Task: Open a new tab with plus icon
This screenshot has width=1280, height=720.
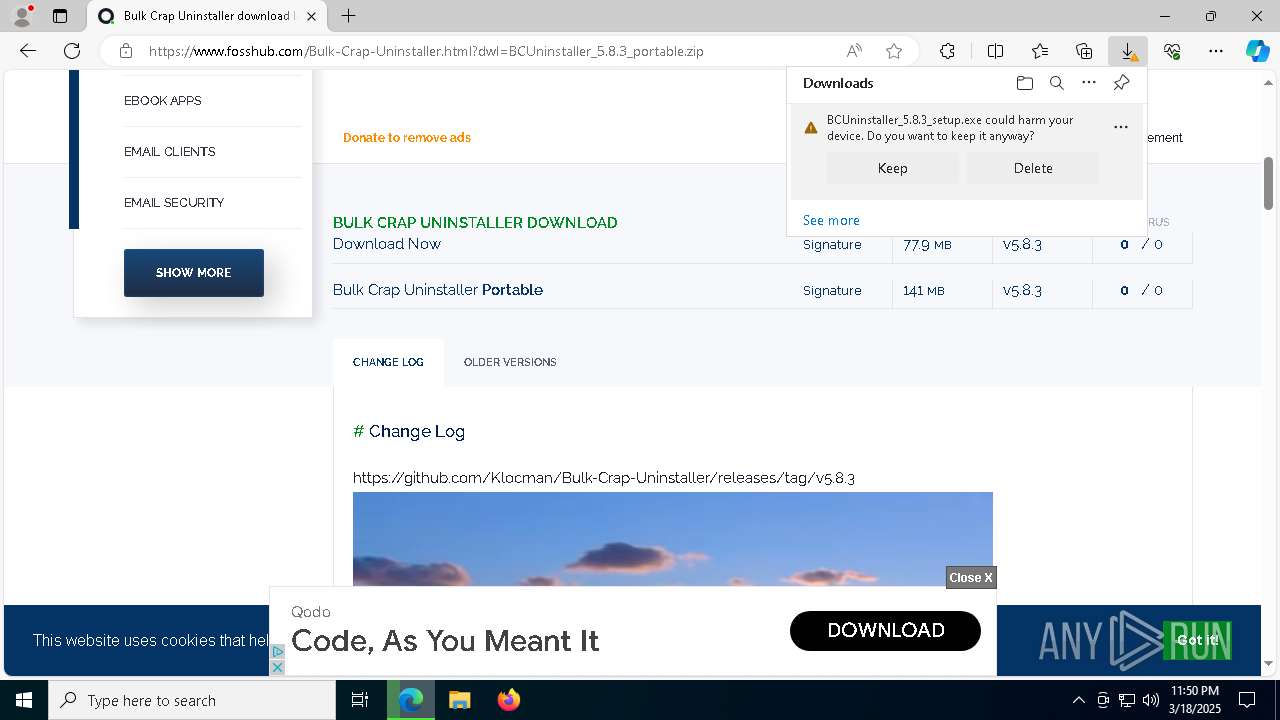Action: tap(348, 16)
